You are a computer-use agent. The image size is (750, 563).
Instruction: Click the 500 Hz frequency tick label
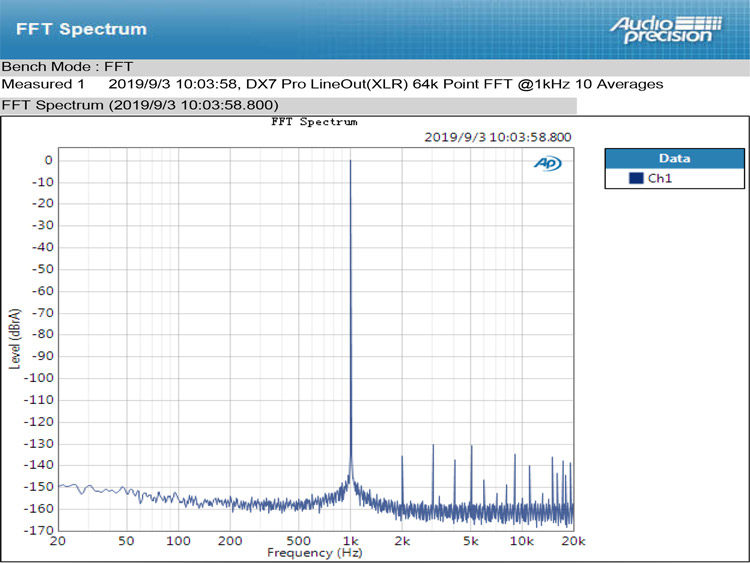(x=298, y=541)
